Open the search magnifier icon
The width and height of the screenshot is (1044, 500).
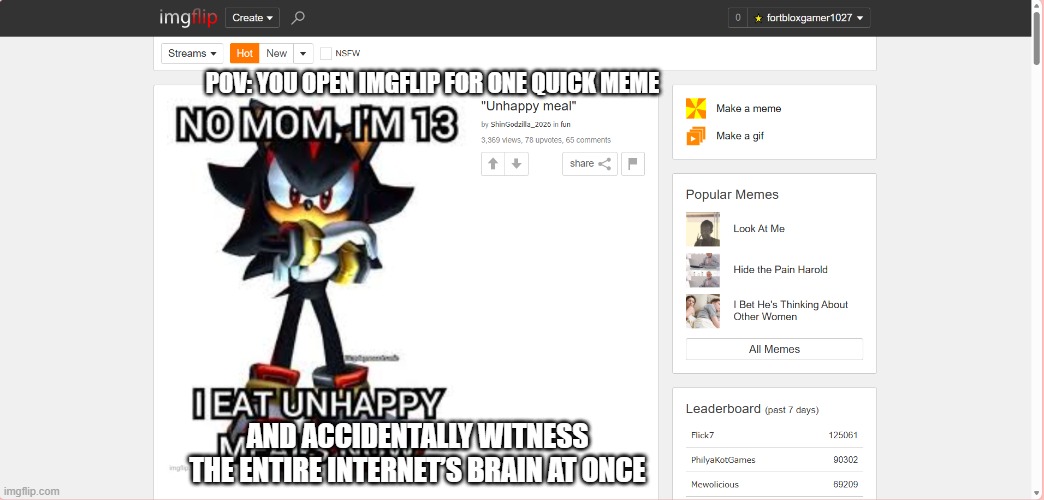(298, 18)
